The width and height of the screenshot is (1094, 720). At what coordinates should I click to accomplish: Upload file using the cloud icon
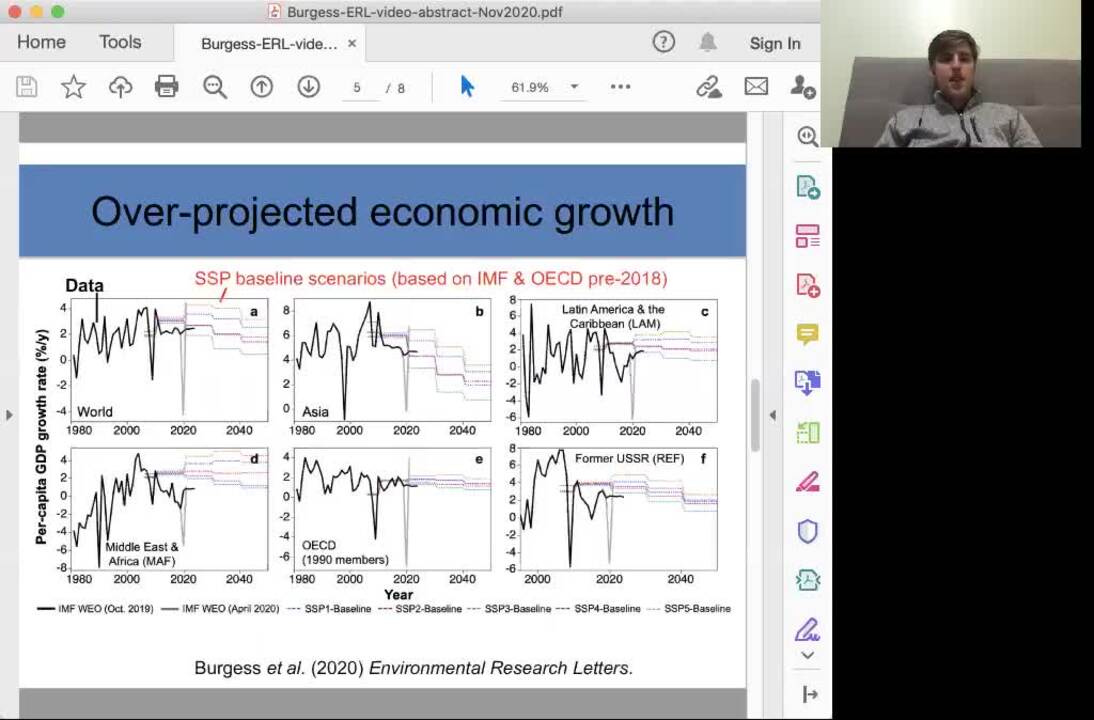(x=120, y=87)
